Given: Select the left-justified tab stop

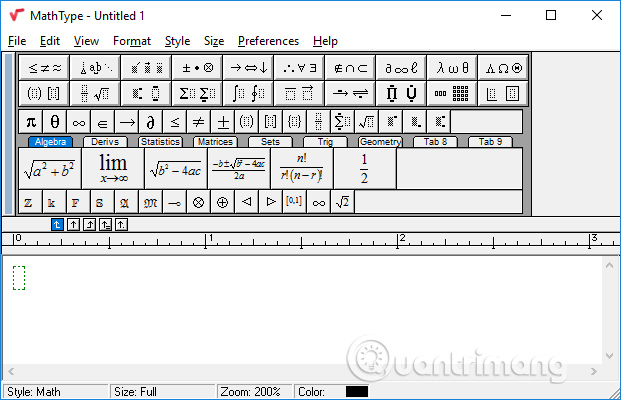Looking at the screenshot, I should click(57, 225).
